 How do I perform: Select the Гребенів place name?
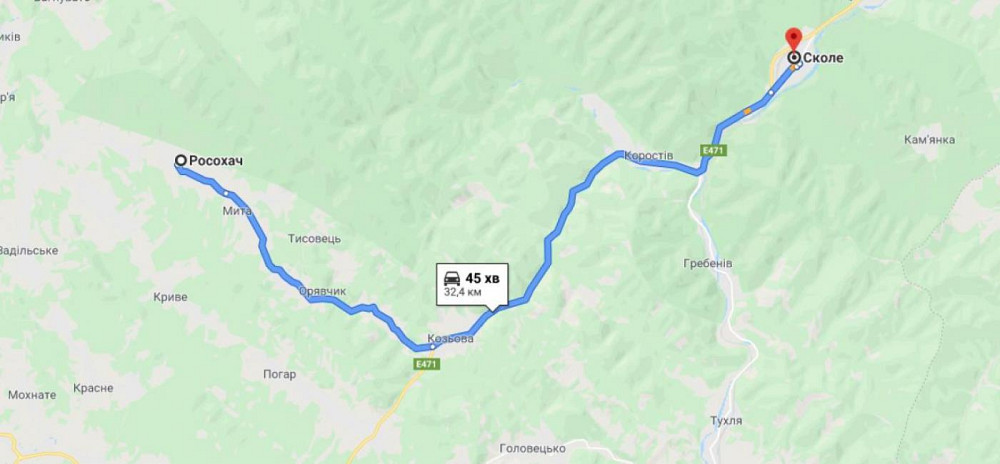point(707,263)
